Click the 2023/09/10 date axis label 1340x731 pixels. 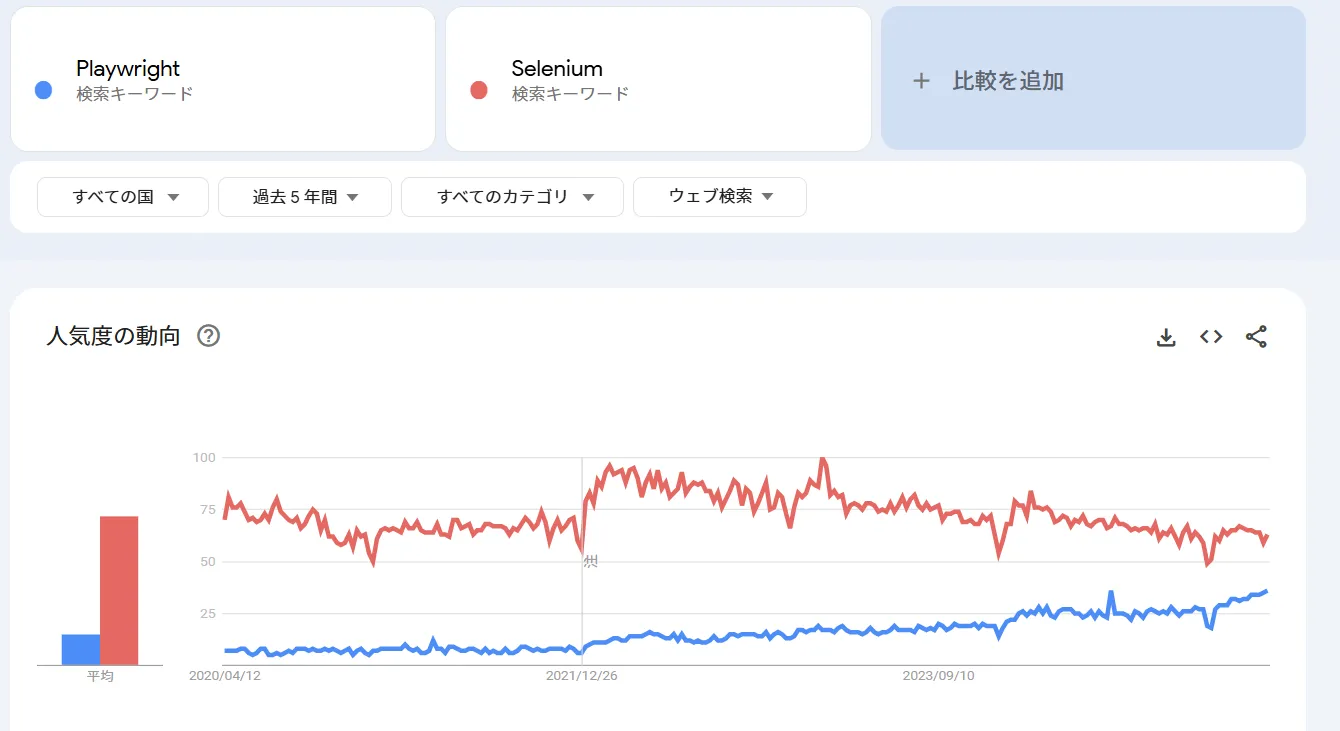[x=938, y=676]
